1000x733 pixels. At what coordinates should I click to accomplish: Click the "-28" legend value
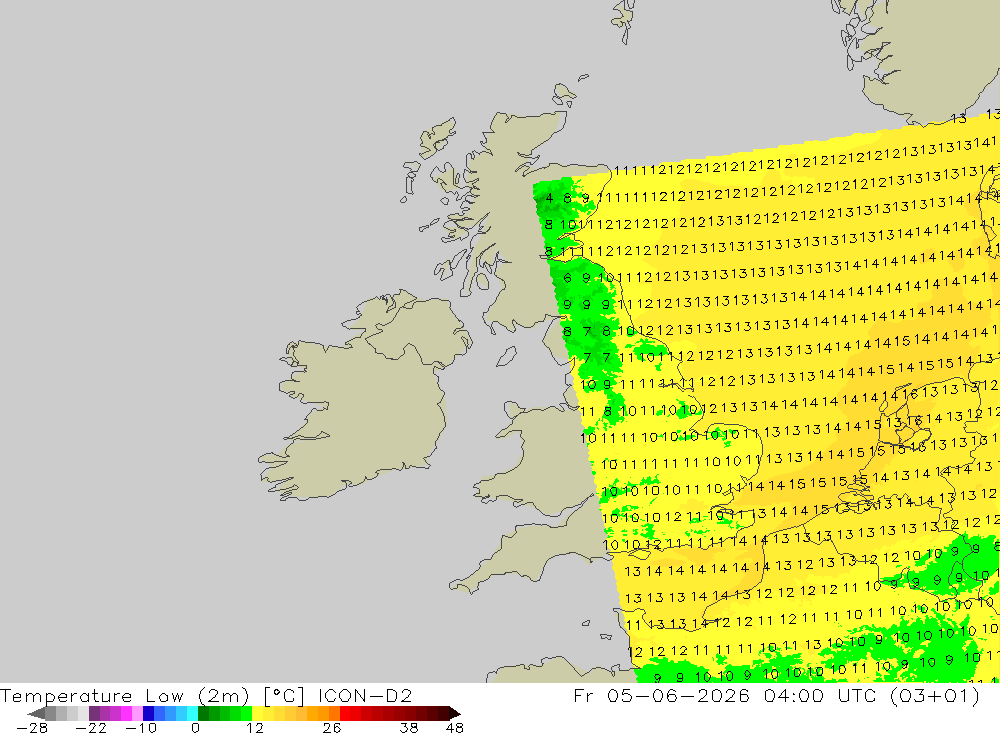point(32,728)
